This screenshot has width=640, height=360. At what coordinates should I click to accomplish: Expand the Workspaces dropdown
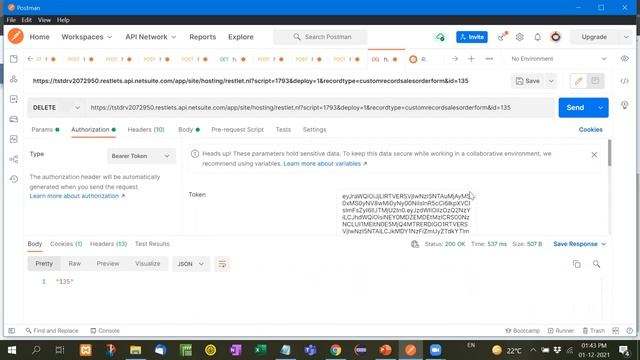(87, 37)
